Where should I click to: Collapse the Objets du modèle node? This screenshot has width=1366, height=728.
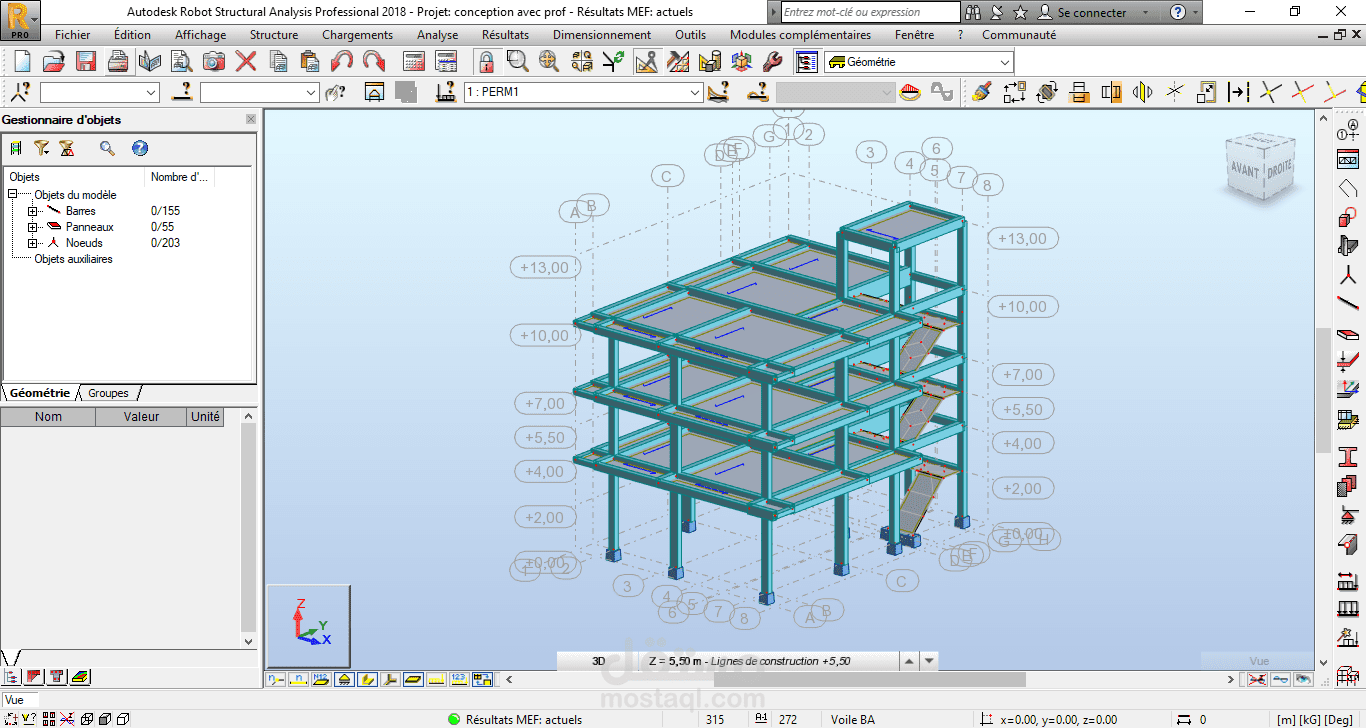click(13, 195)
